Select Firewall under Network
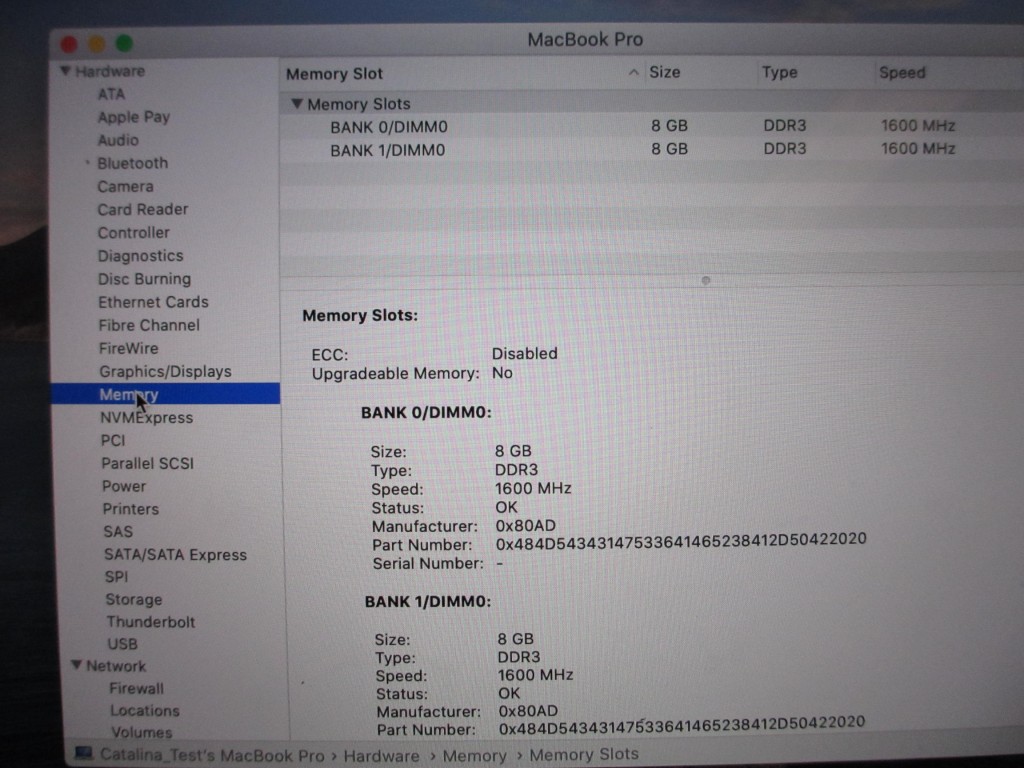Screen dimensions: 1024x768 coord(136,688)
